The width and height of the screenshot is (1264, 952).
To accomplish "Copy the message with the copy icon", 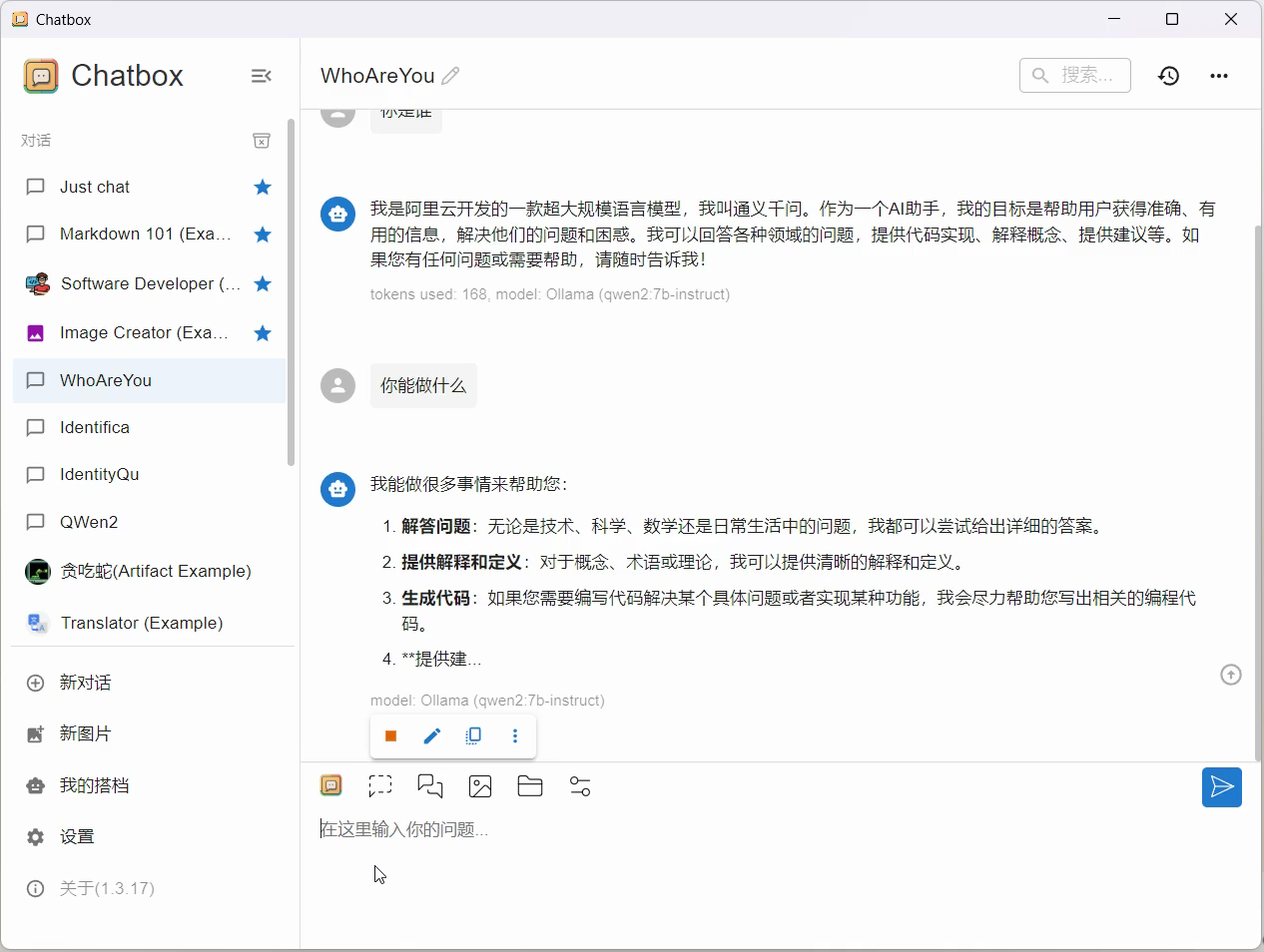I will 473,736.
